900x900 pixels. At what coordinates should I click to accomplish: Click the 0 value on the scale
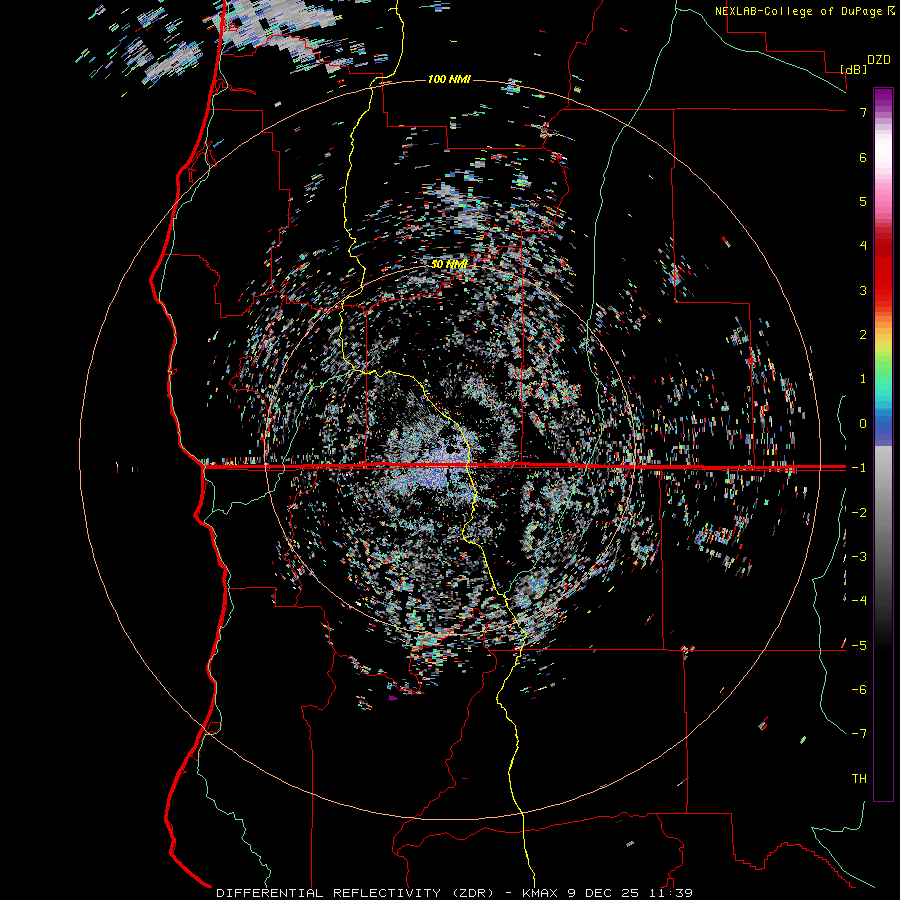tap(863, 424)
